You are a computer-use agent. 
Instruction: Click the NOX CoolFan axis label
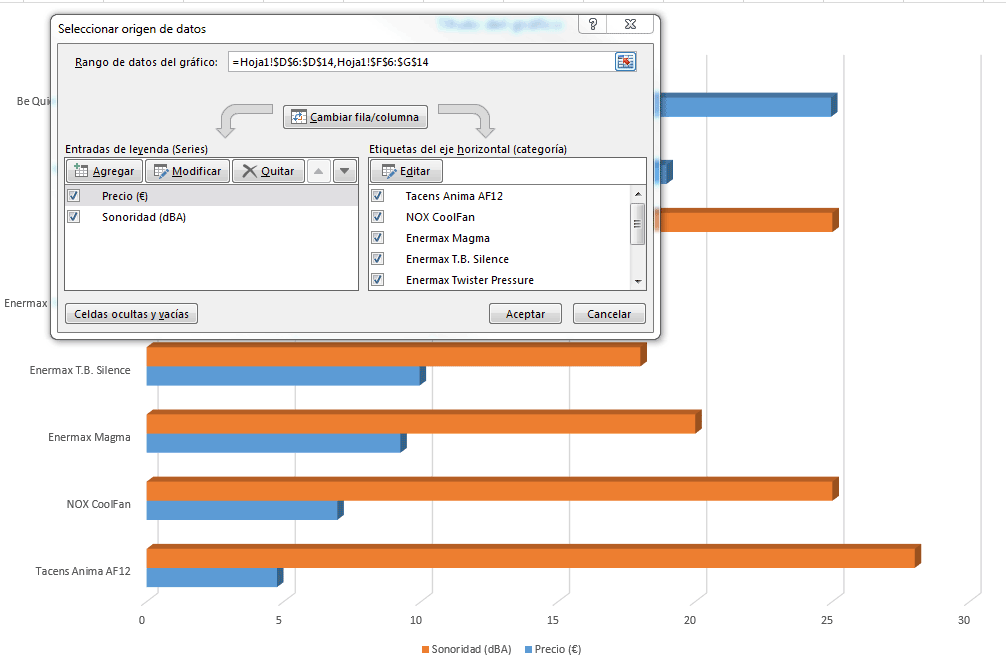[x=99, y=504]
